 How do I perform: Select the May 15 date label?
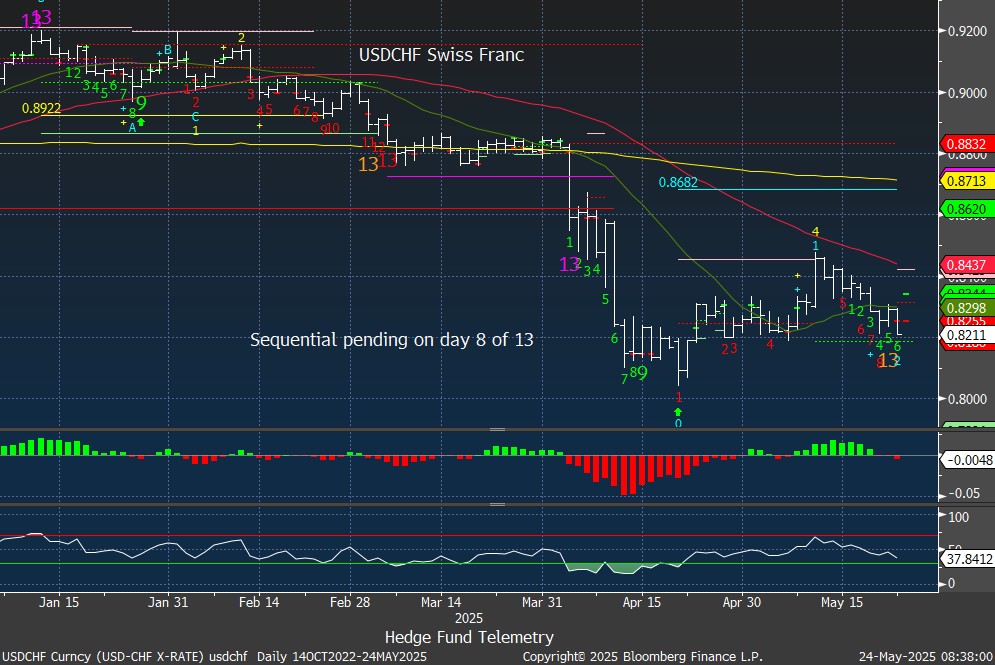(x=842, y=602)
